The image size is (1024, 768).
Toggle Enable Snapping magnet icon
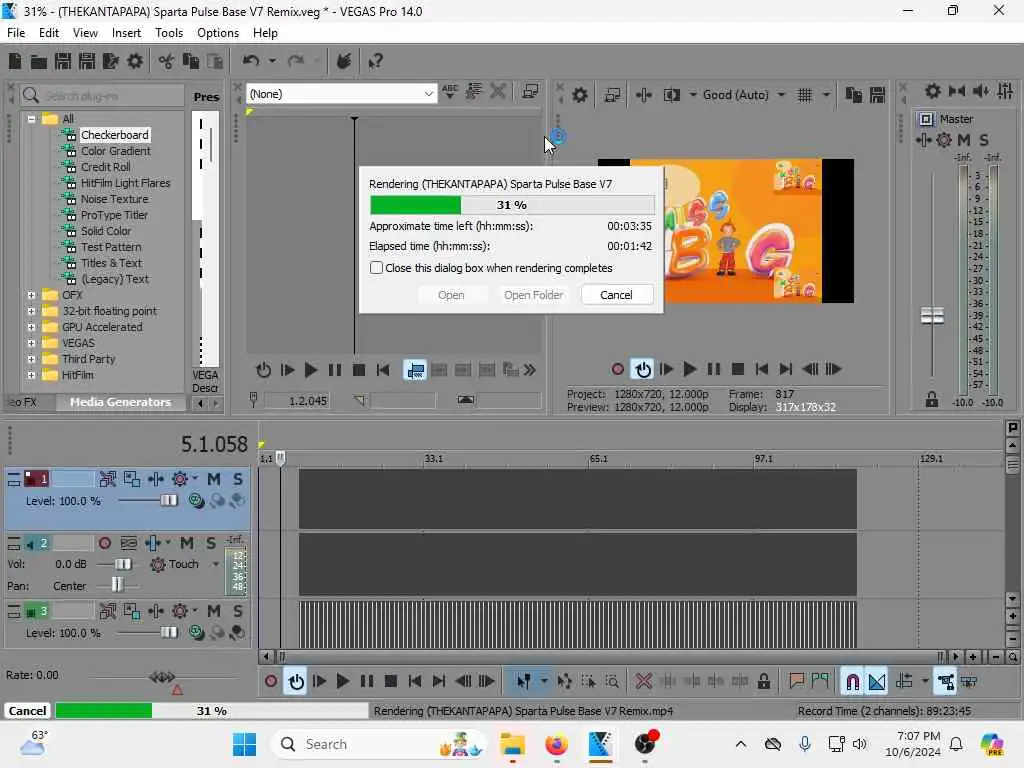pos(852,682)
